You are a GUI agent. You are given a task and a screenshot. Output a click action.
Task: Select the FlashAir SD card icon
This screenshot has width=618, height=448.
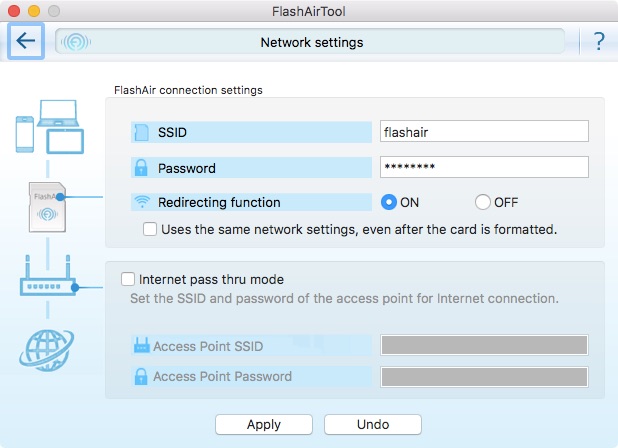pyautogui.click(x=47, y=207)
